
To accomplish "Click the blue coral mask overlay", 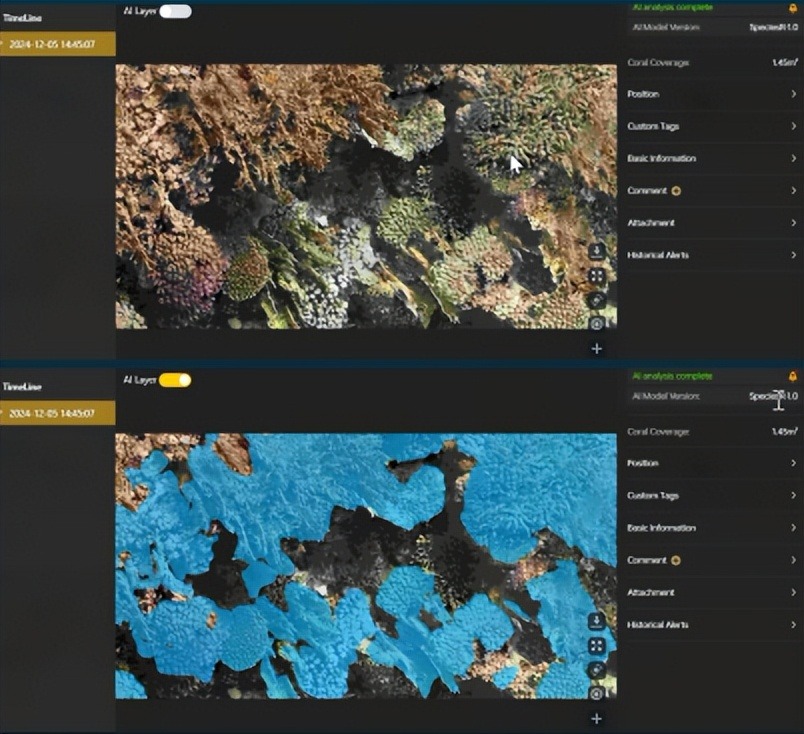I will (300, 480).
